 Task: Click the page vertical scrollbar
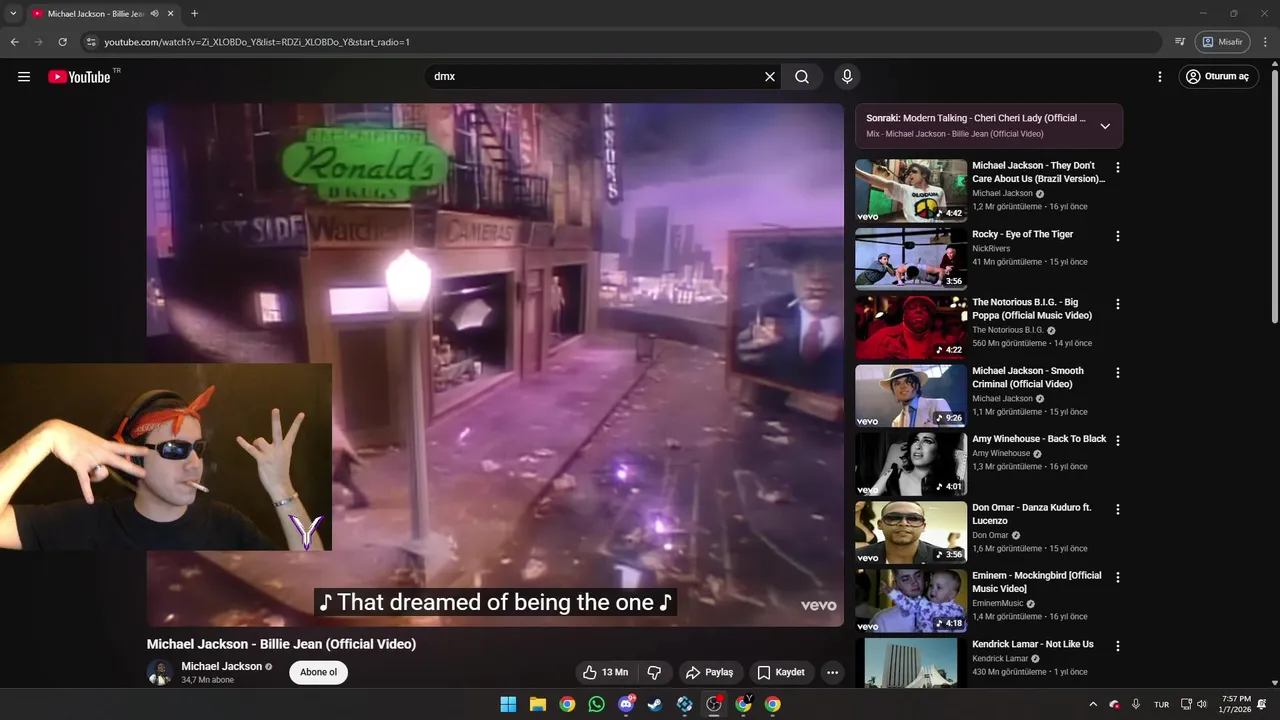[1274, 195]
